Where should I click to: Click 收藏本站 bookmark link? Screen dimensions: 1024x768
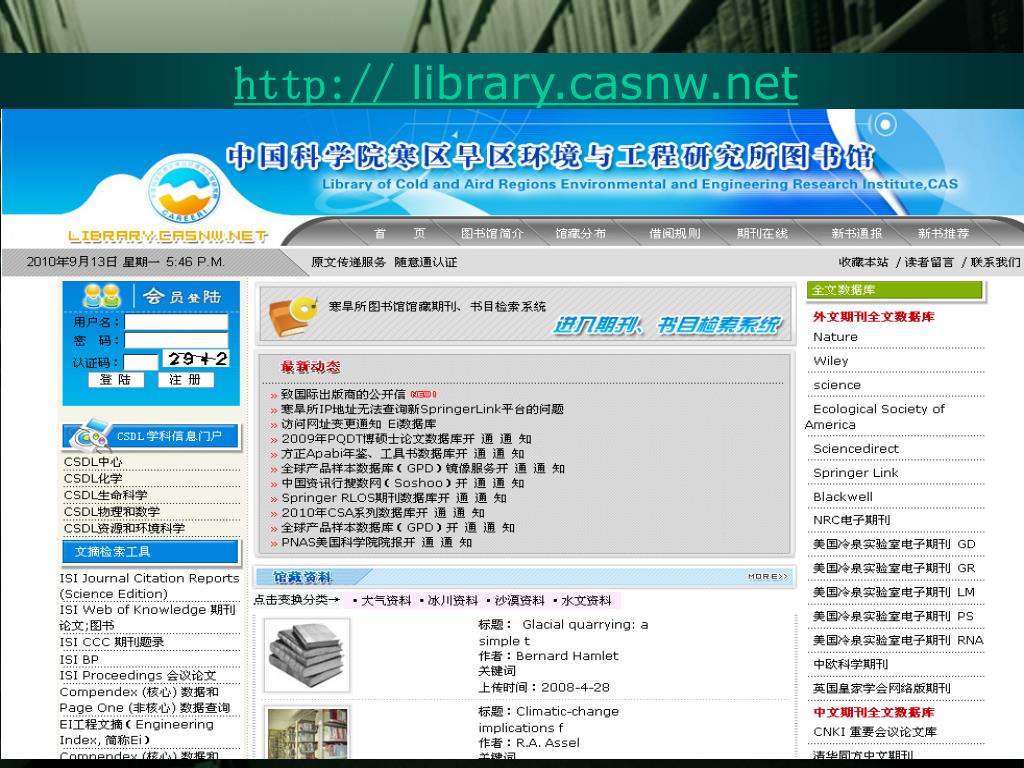(x=863, y=262)
